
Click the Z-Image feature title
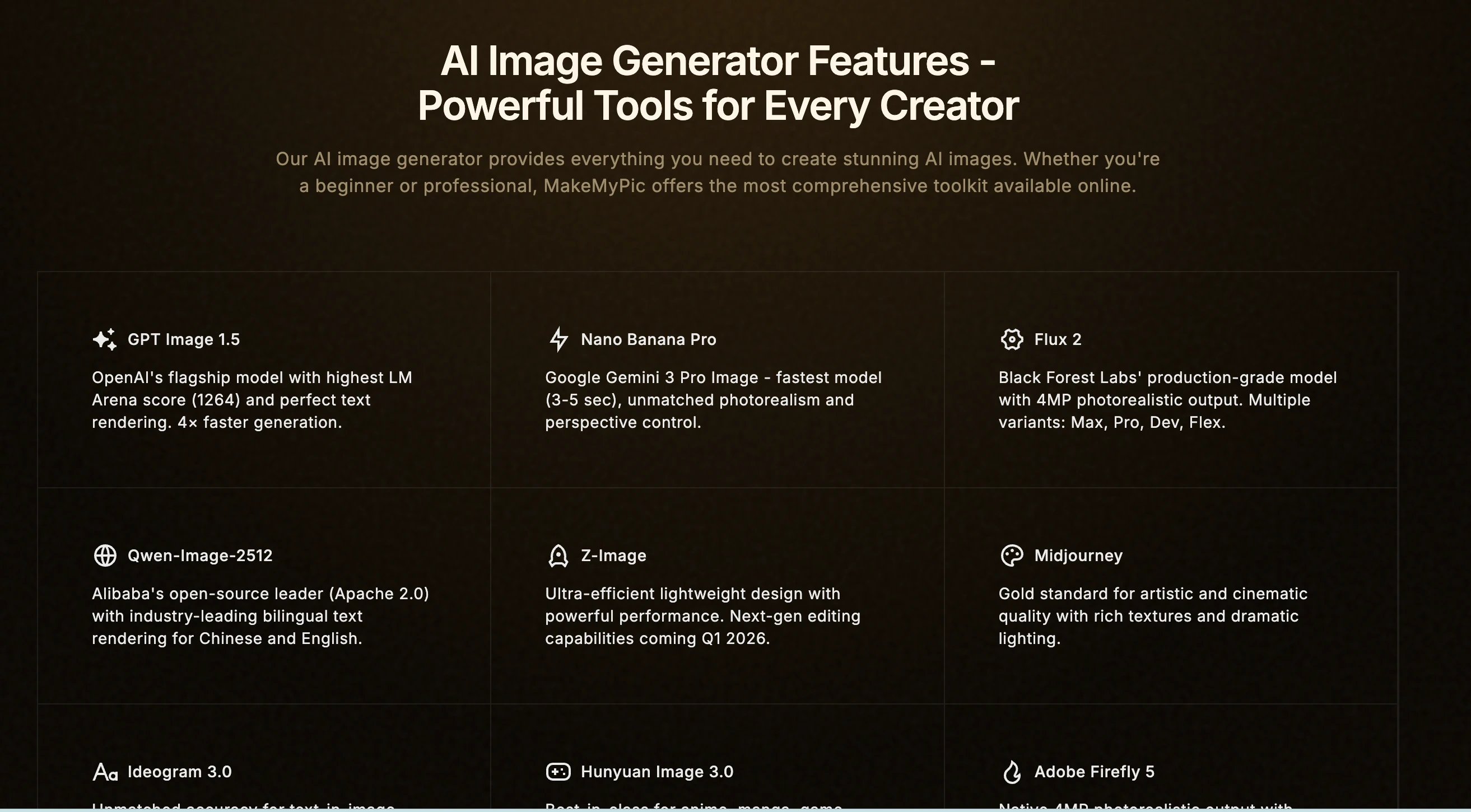pos(613,556)
